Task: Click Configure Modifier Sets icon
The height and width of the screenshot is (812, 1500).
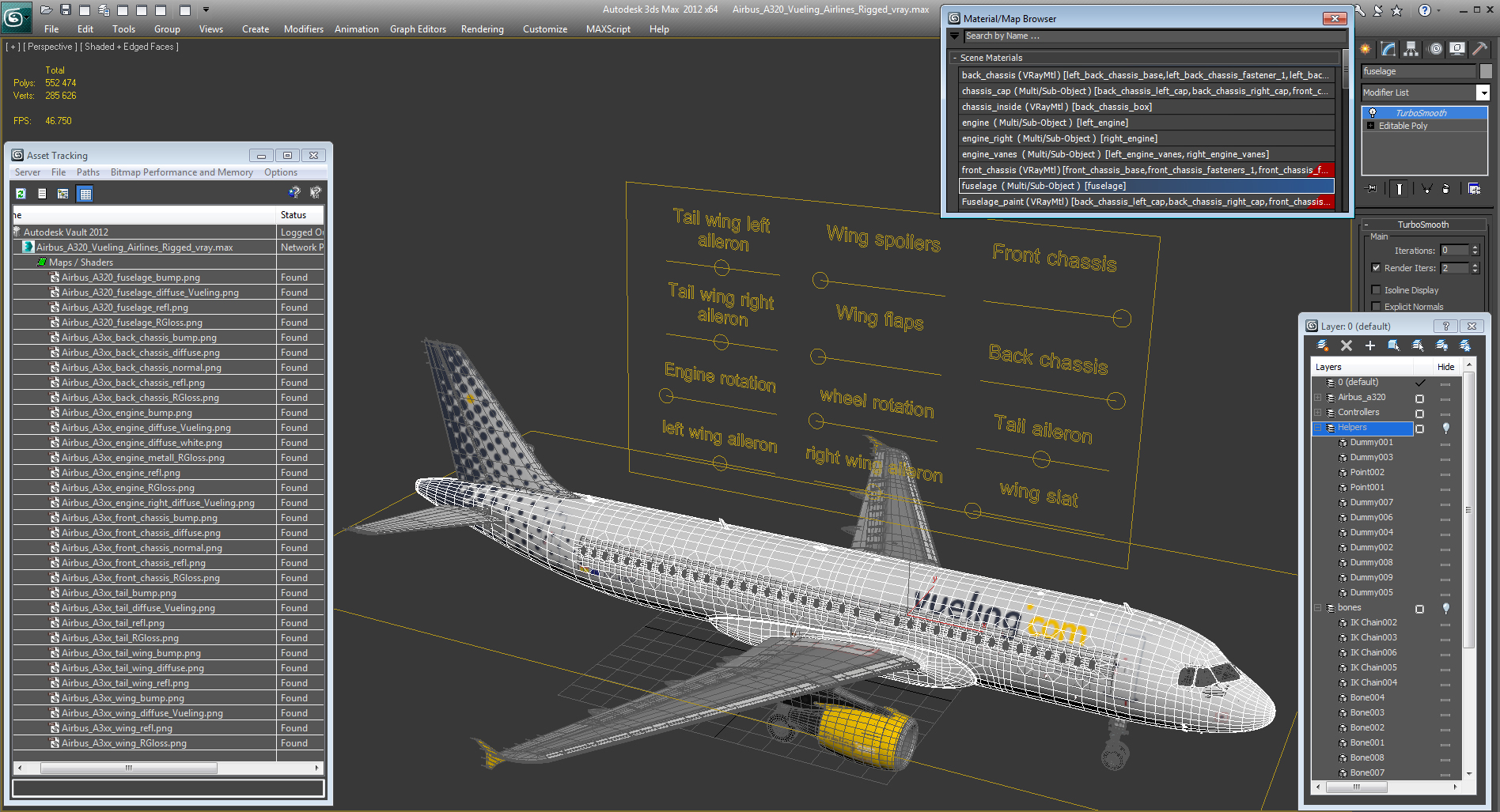Action: (1475, 189)
